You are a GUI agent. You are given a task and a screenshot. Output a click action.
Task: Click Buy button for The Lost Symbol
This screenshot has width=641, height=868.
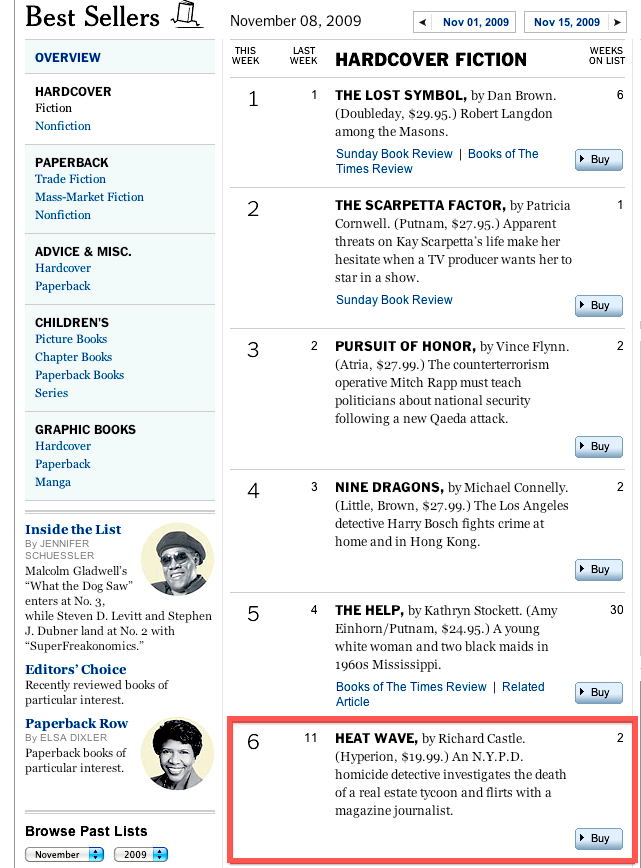coord(599,159)
